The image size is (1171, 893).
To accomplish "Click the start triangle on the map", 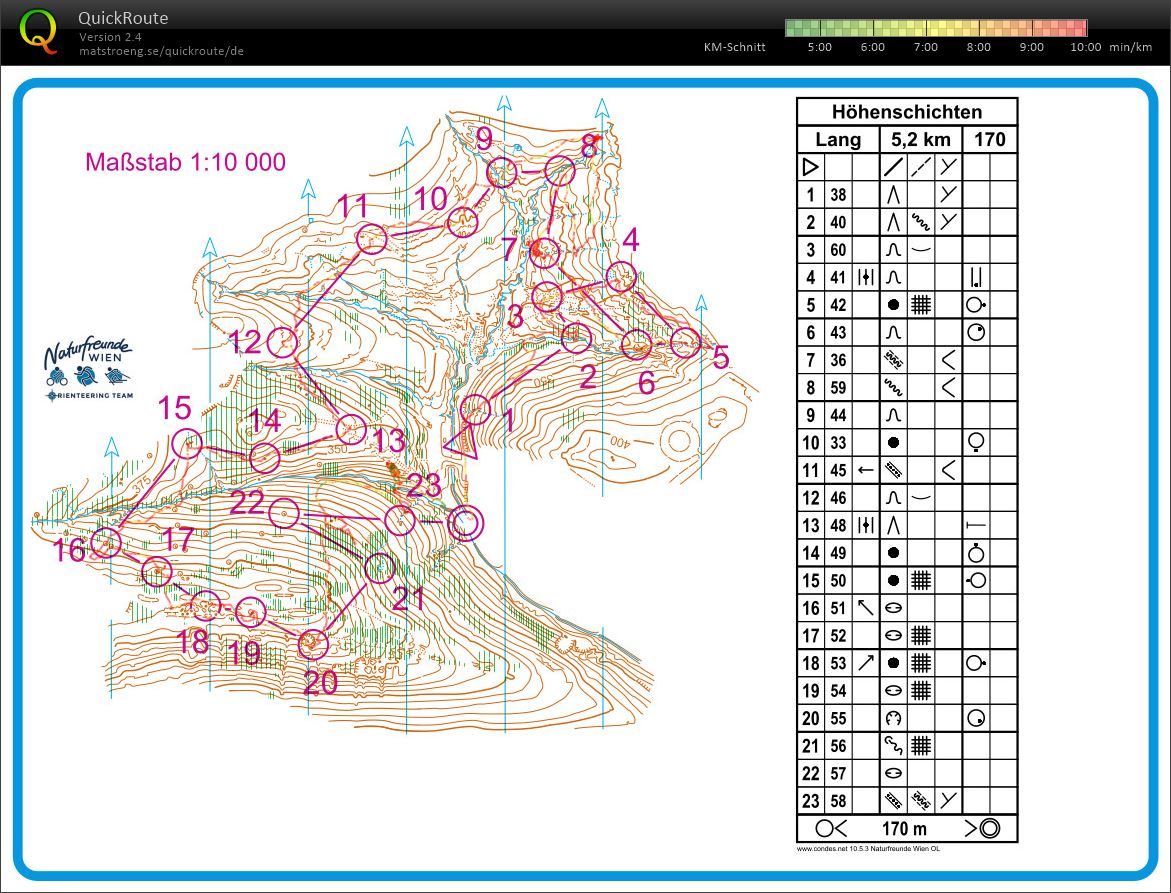I will (x=462, y=444).
